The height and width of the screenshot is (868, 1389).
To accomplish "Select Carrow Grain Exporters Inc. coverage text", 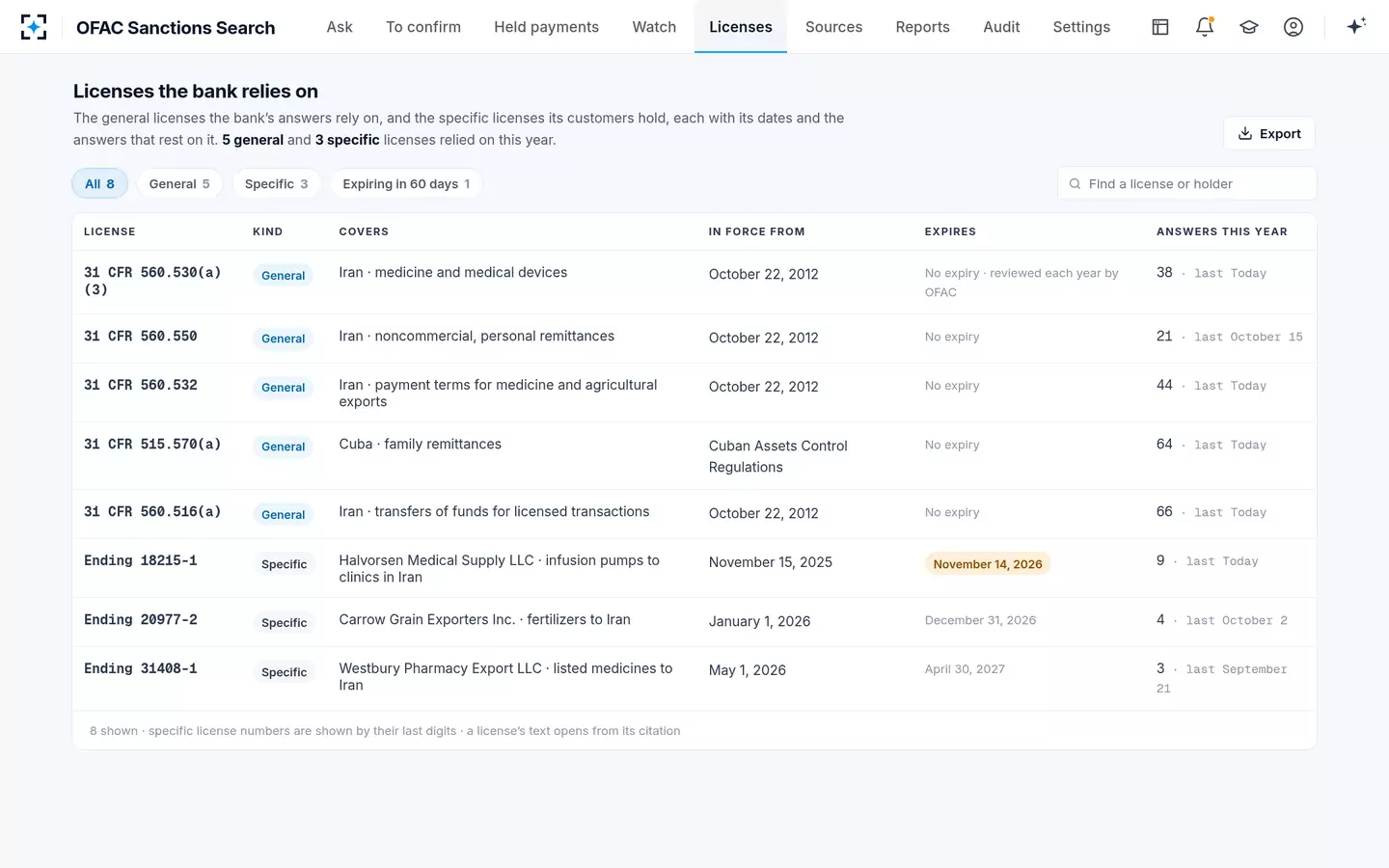I will click(x=484, y=620).
